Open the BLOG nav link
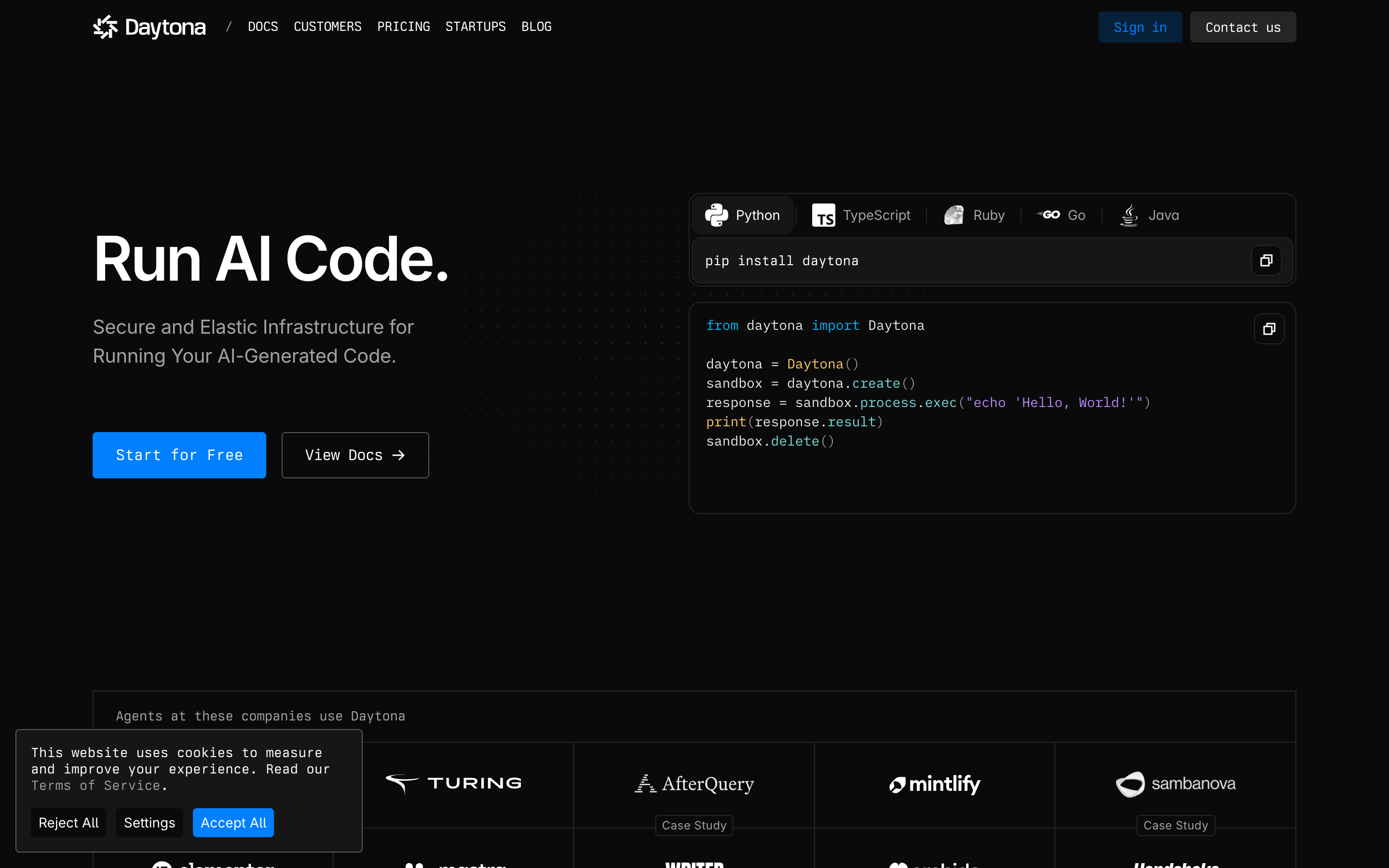The width and height of the screenshot is (1389, 868). coord(537,27)
